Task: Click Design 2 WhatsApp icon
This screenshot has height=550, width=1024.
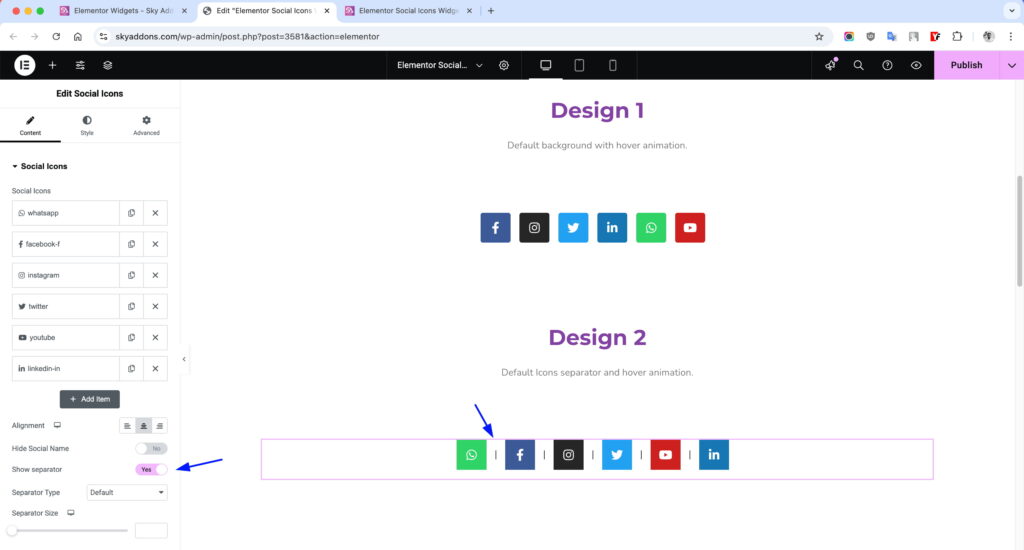Action: click(x=472, y=455)
